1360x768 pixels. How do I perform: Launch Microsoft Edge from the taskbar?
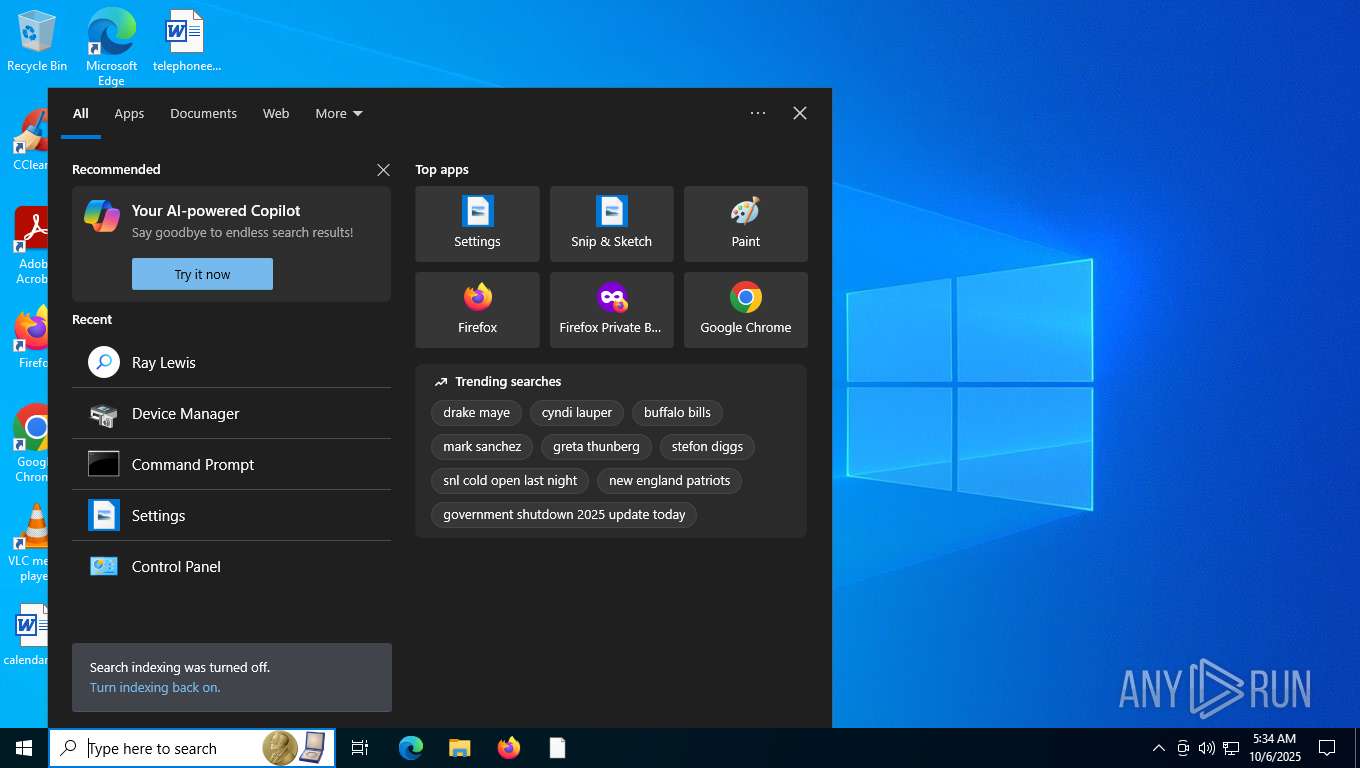(411, 748)
